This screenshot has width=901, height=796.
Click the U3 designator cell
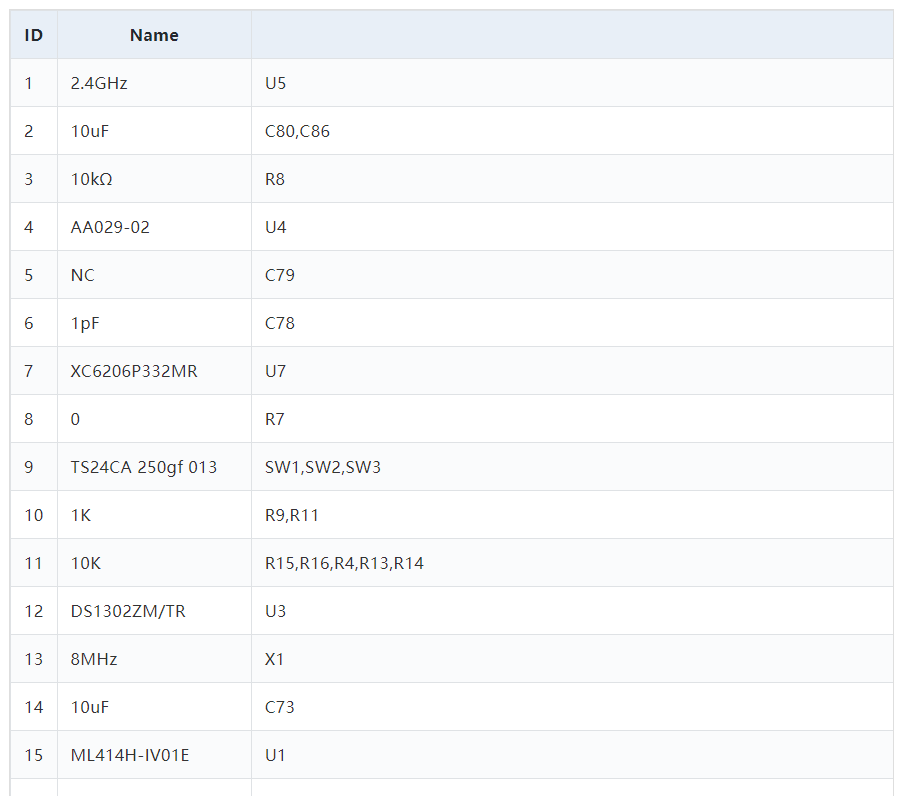click(x=572, y=611)
